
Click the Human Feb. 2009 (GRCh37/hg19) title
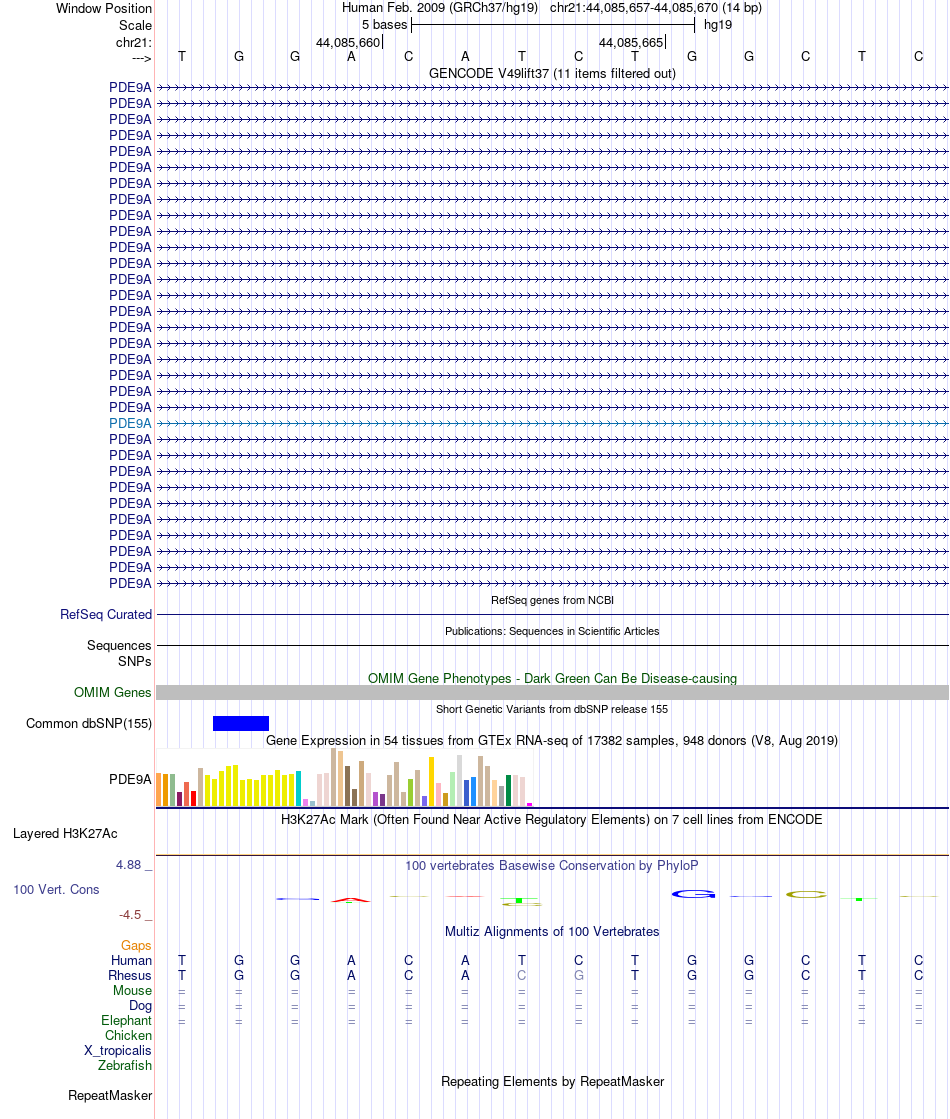(x=440, y=8)
